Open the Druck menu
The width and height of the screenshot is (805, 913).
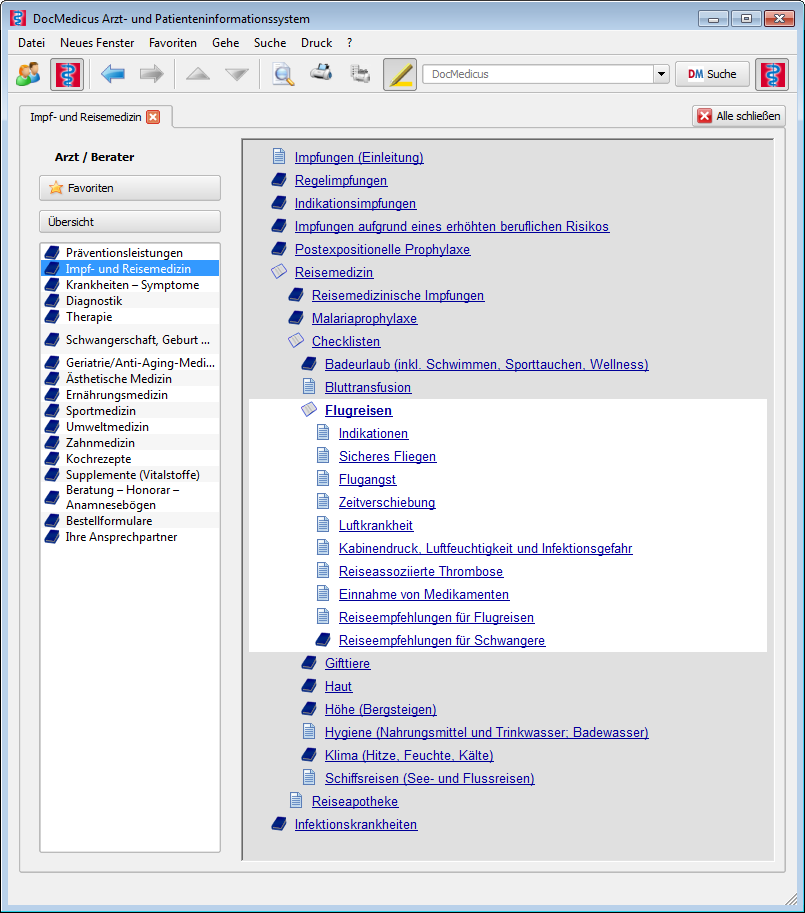(317, 43)
